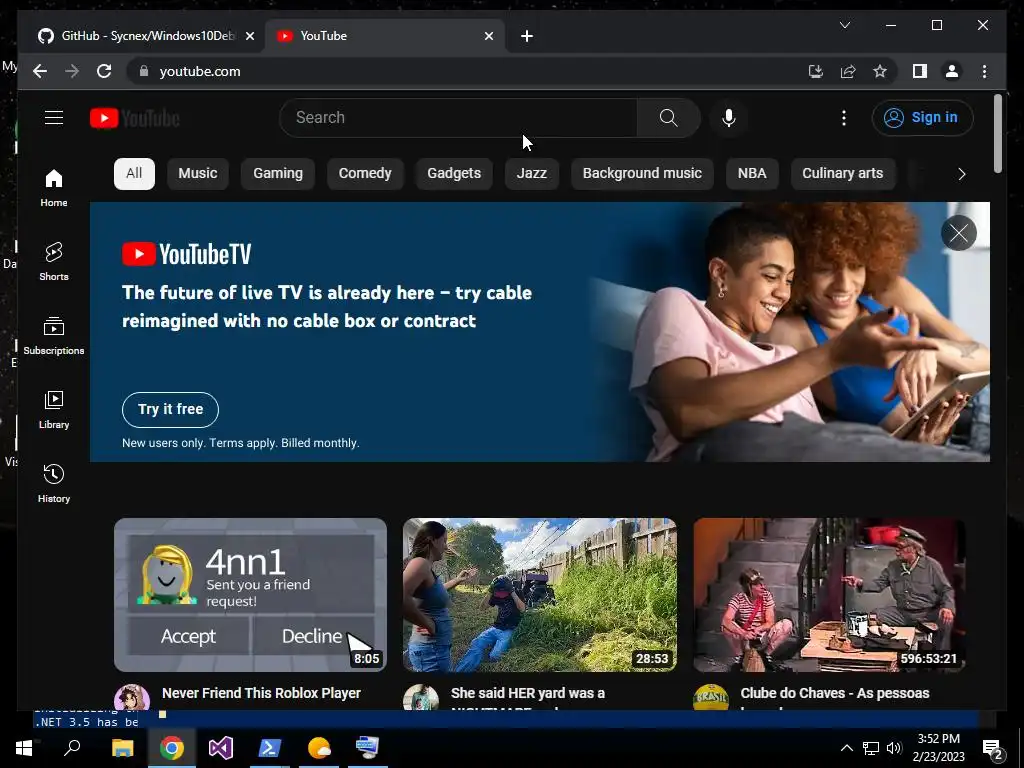This screenshot has width=1024, height=768.
Task: Open History in sidebar
Action: pyautogui.click(x=54, y=483)
